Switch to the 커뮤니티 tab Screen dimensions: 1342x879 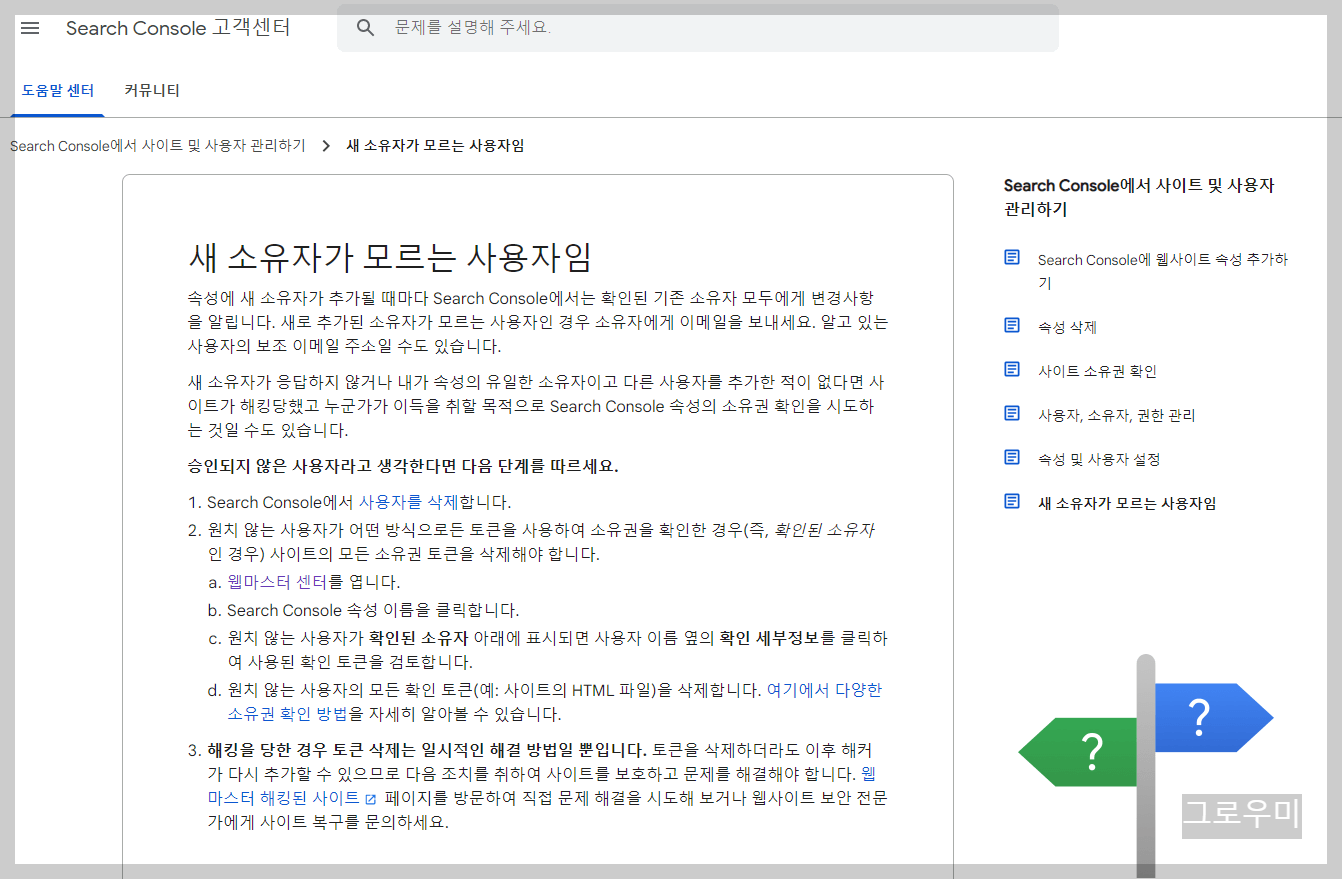coord(152,91)
